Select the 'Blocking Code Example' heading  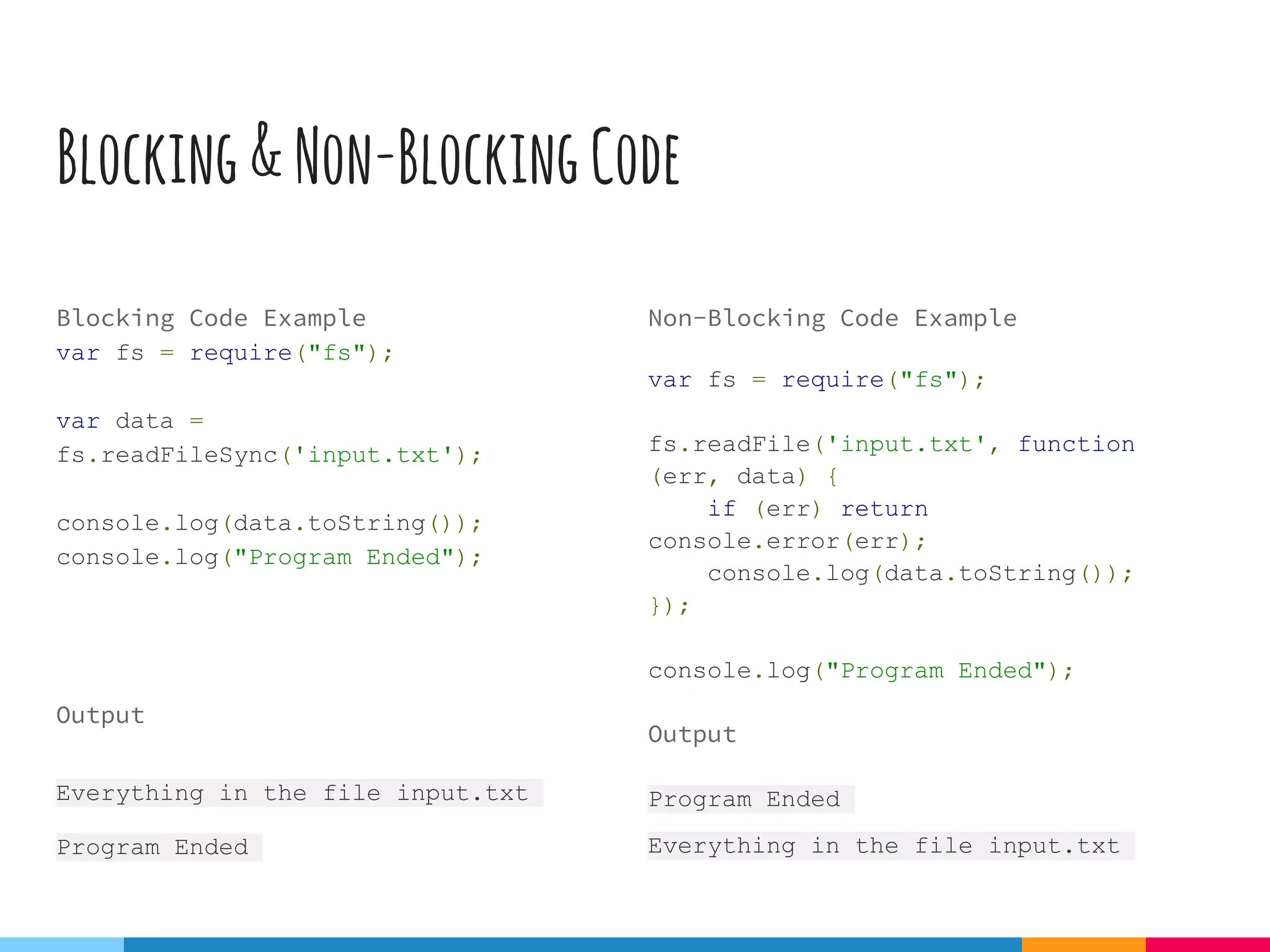[211, 319]
